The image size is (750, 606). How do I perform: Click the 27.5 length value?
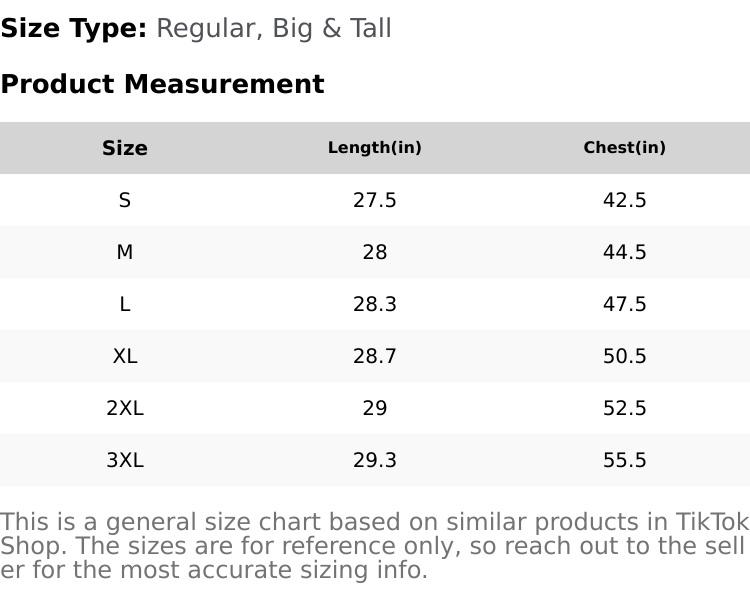pyautogui.click(x=375, y=200)
